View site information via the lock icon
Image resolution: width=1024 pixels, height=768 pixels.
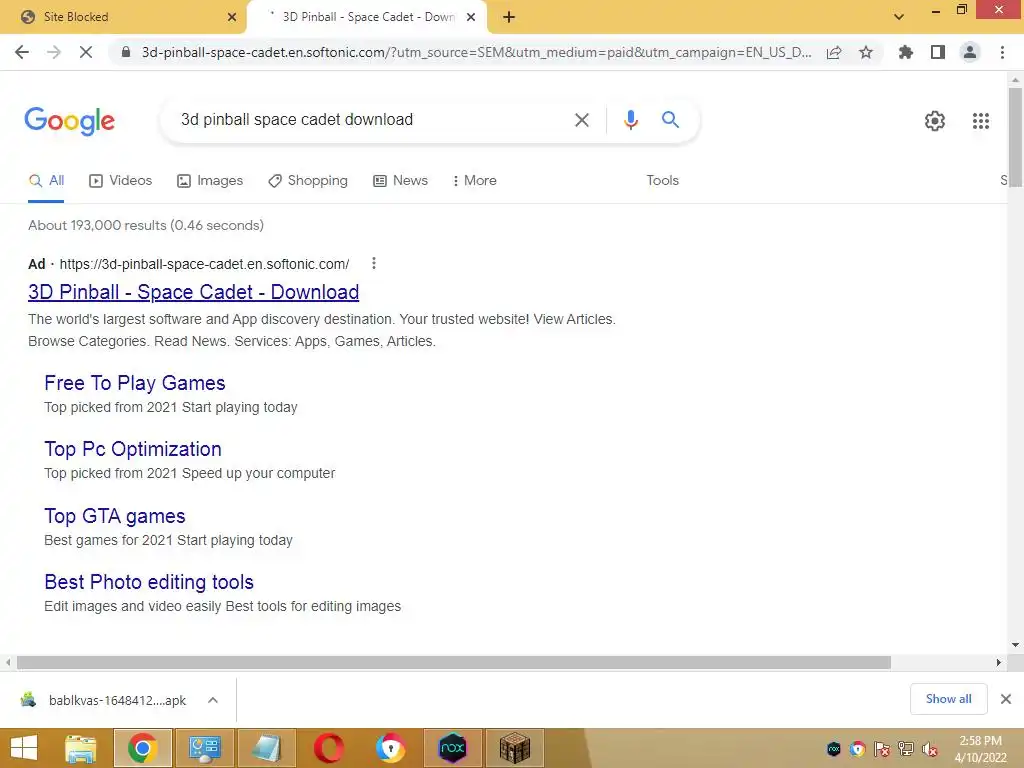click(x=126, y=52)
